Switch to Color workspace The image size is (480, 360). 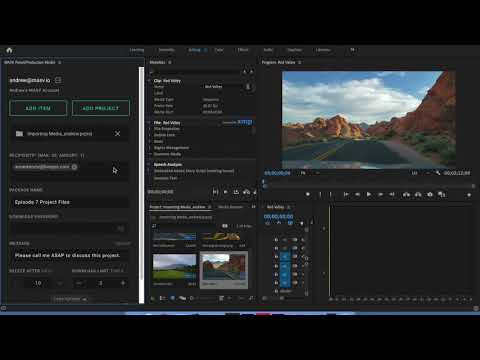pyautogui.click(x=219, y=50)
